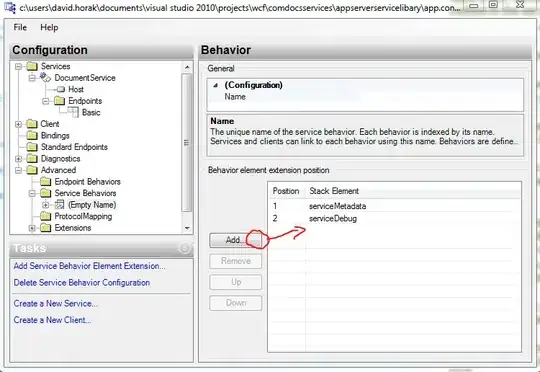Expand the Diagnostics tree node
Screen dimensions: 540x372
[18, 158]
